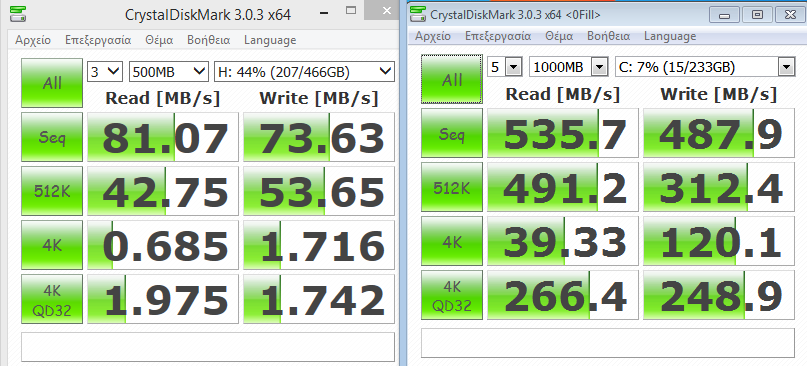This screenshot has height=366, width=807.
Task: Open Θέμα menu in right 0Fill window
Action: [559, 37]
